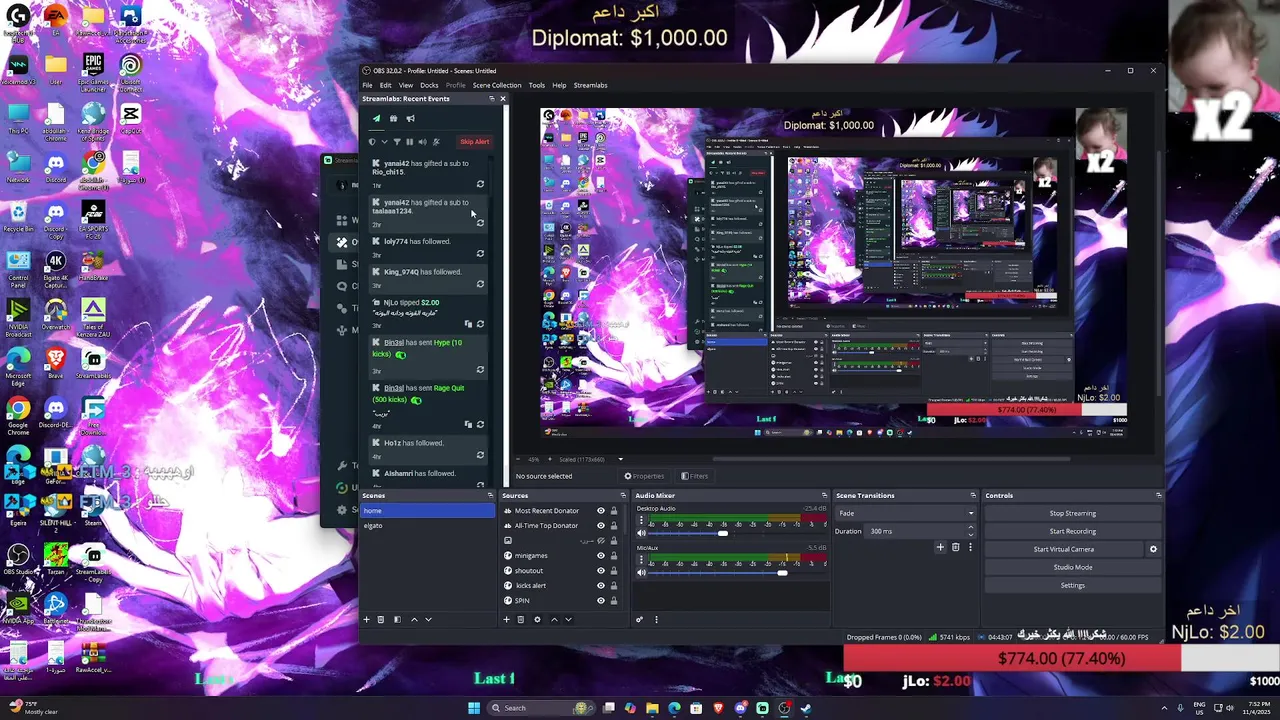Undock the Streamlabs Recent Events panel
Image resolution: width=1280 pixels, height=720 pixels.
coord(492,98)
